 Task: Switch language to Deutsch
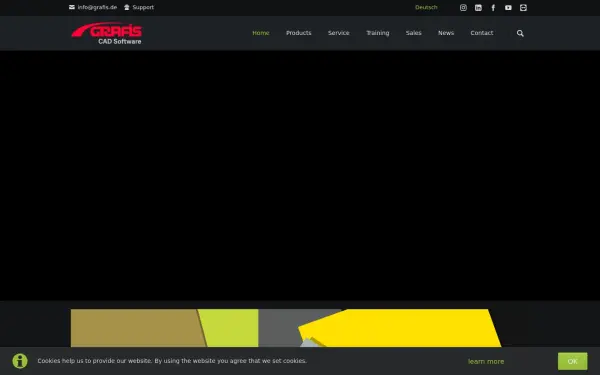[426, 7]
